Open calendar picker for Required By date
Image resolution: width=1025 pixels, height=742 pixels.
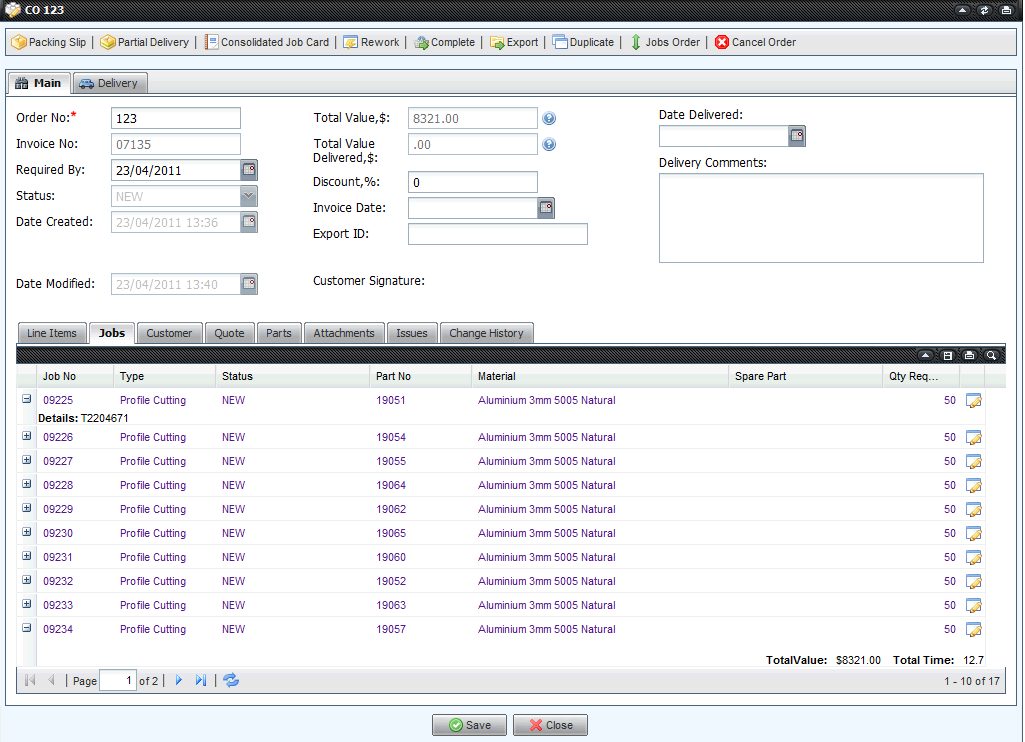coord(249,170)
